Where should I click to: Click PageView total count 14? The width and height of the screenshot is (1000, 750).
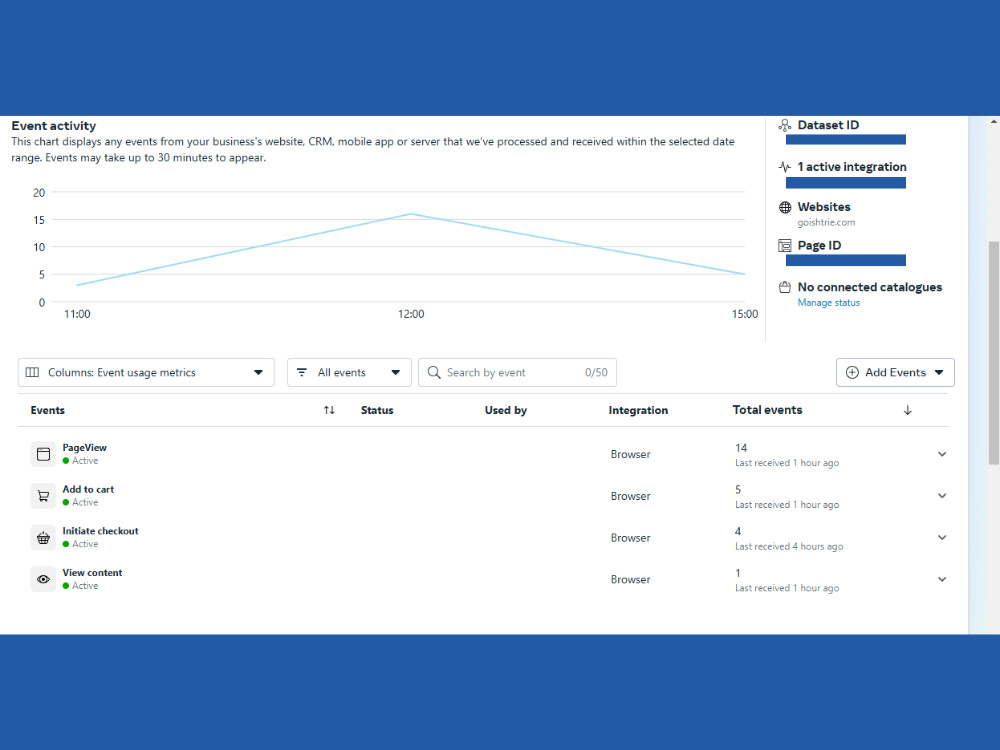pos(740,448)
